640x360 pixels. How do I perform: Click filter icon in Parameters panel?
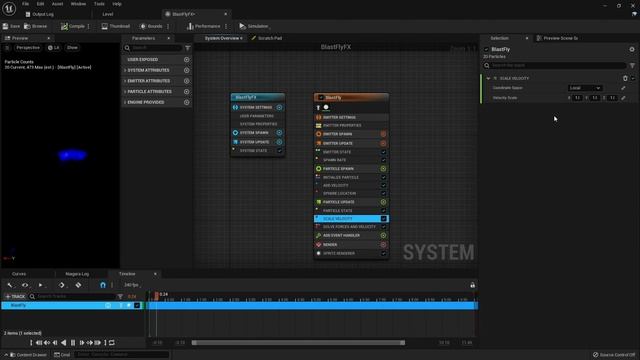point(188,48)
